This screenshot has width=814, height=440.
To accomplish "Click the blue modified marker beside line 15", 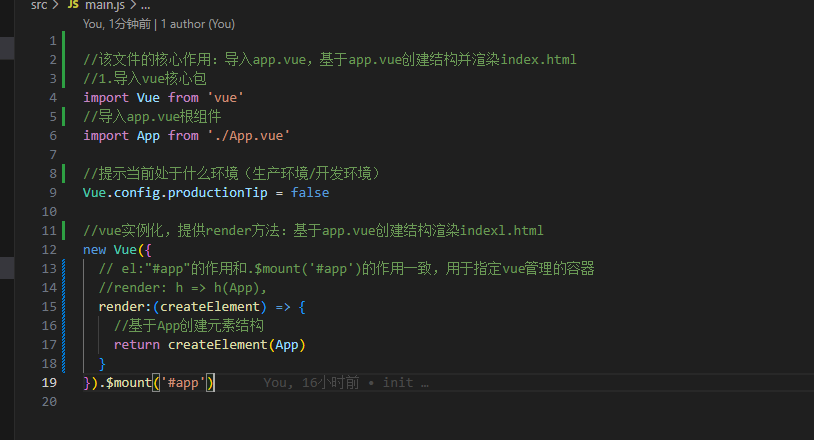I will (x=63, y=307).
